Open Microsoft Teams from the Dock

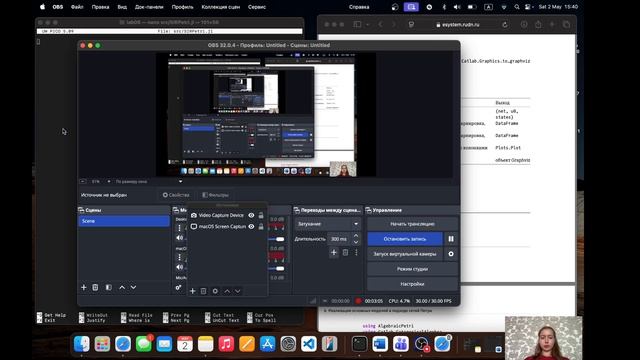click(x=400, y=344)
